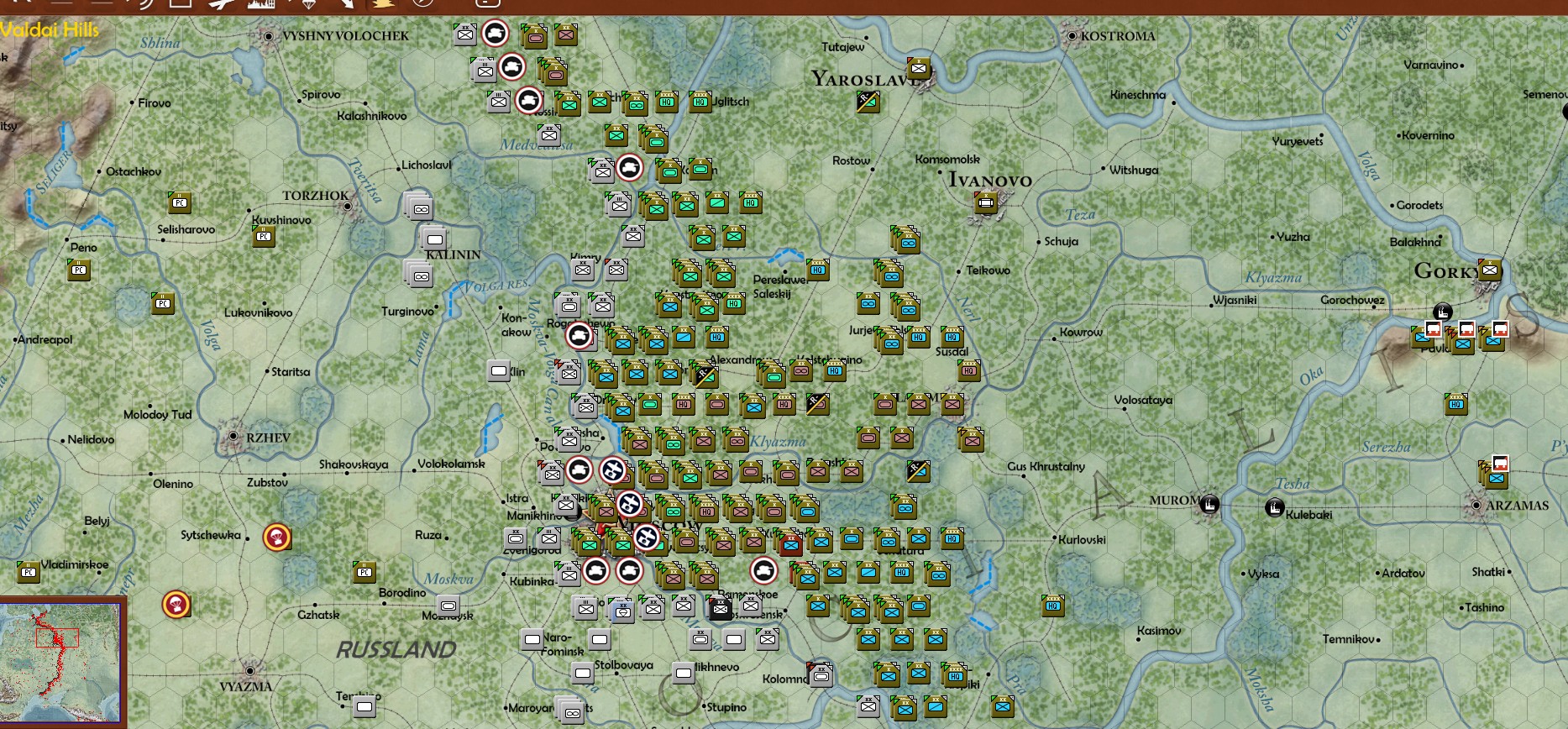Select the PC unit below Kuvshinovo
1568x729 pixels.
coord(264,237)
